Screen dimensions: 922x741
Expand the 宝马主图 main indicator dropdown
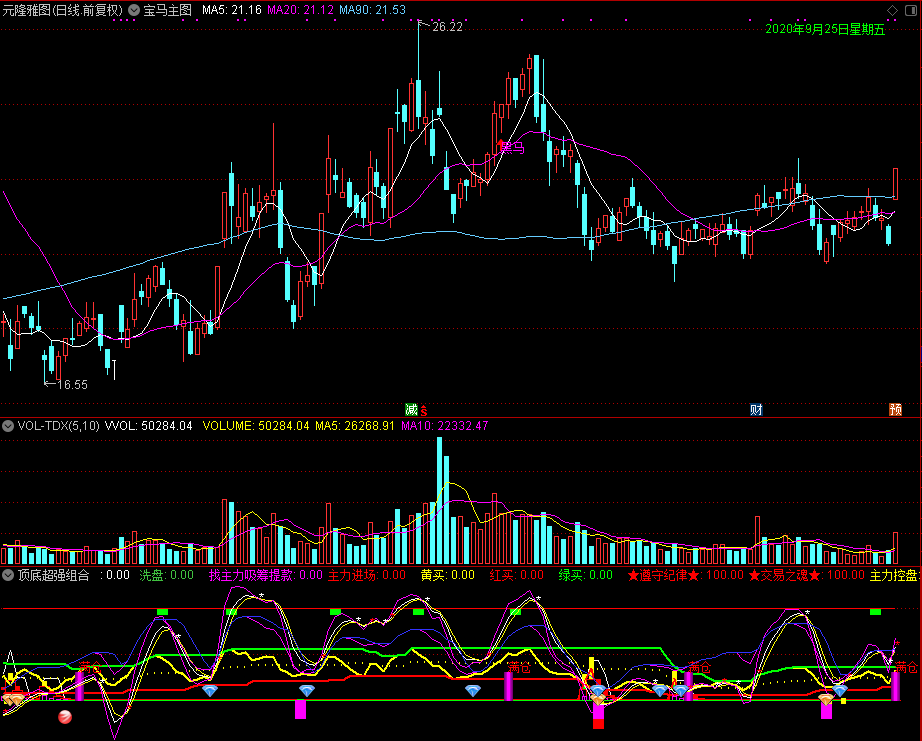coord(134,10)
